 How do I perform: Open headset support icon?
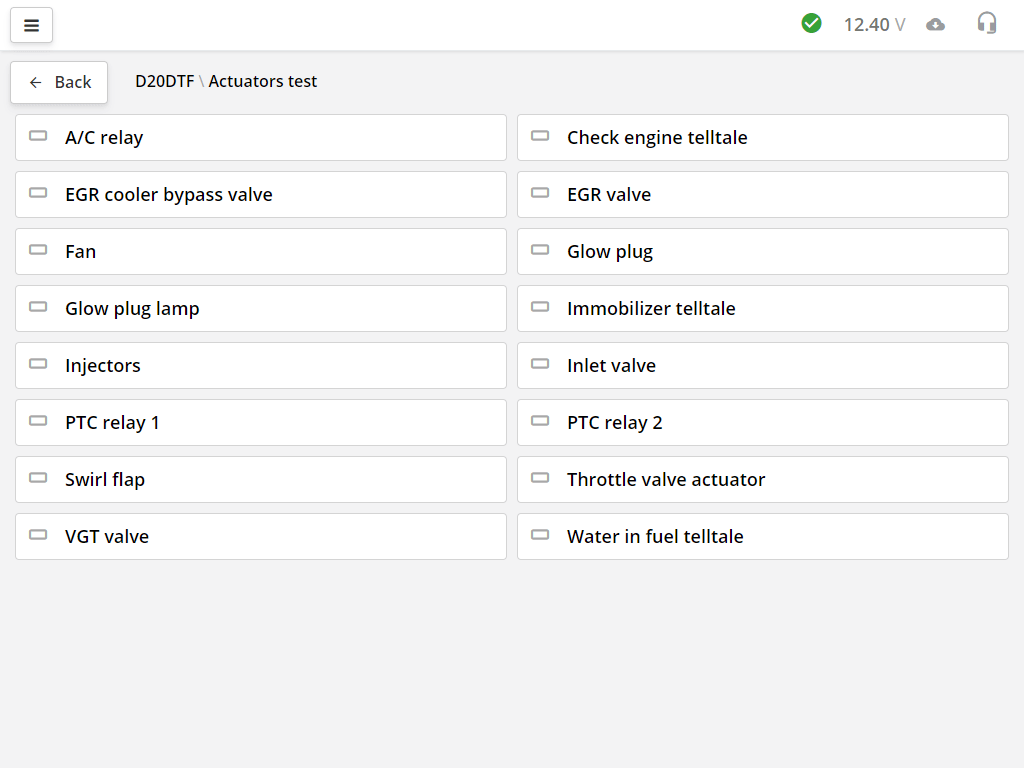[986, 23]
